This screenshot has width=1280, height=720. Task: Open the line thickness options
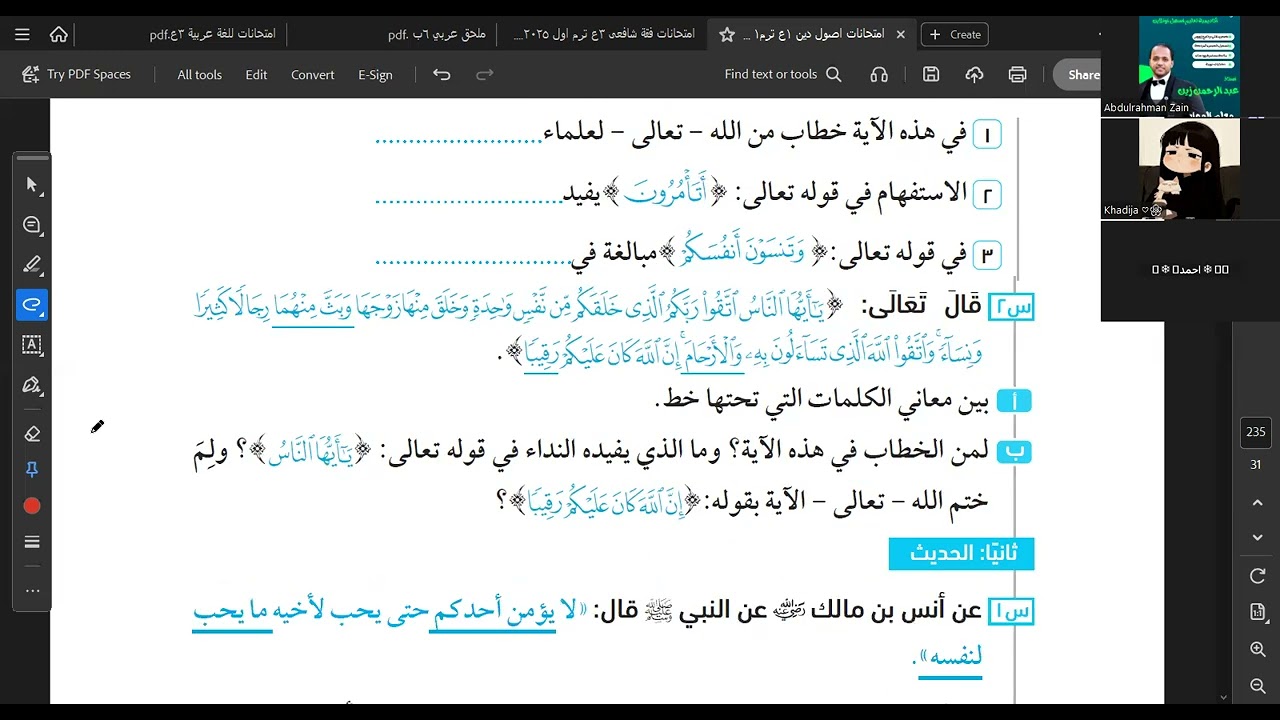(32, 542)
